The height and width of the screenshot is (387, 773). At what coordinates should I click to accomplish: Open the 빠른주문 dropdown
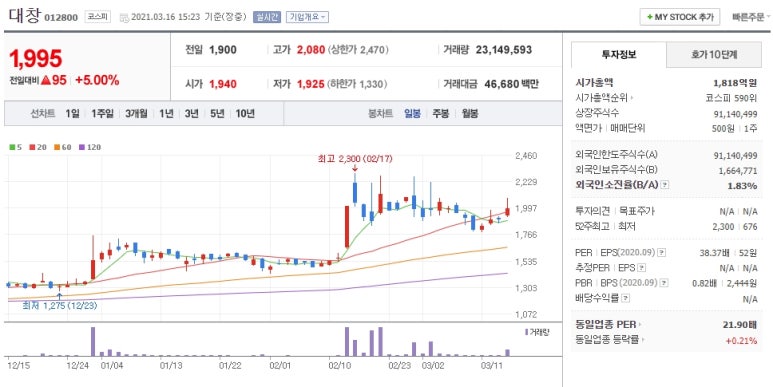click(x=751, y=17)
